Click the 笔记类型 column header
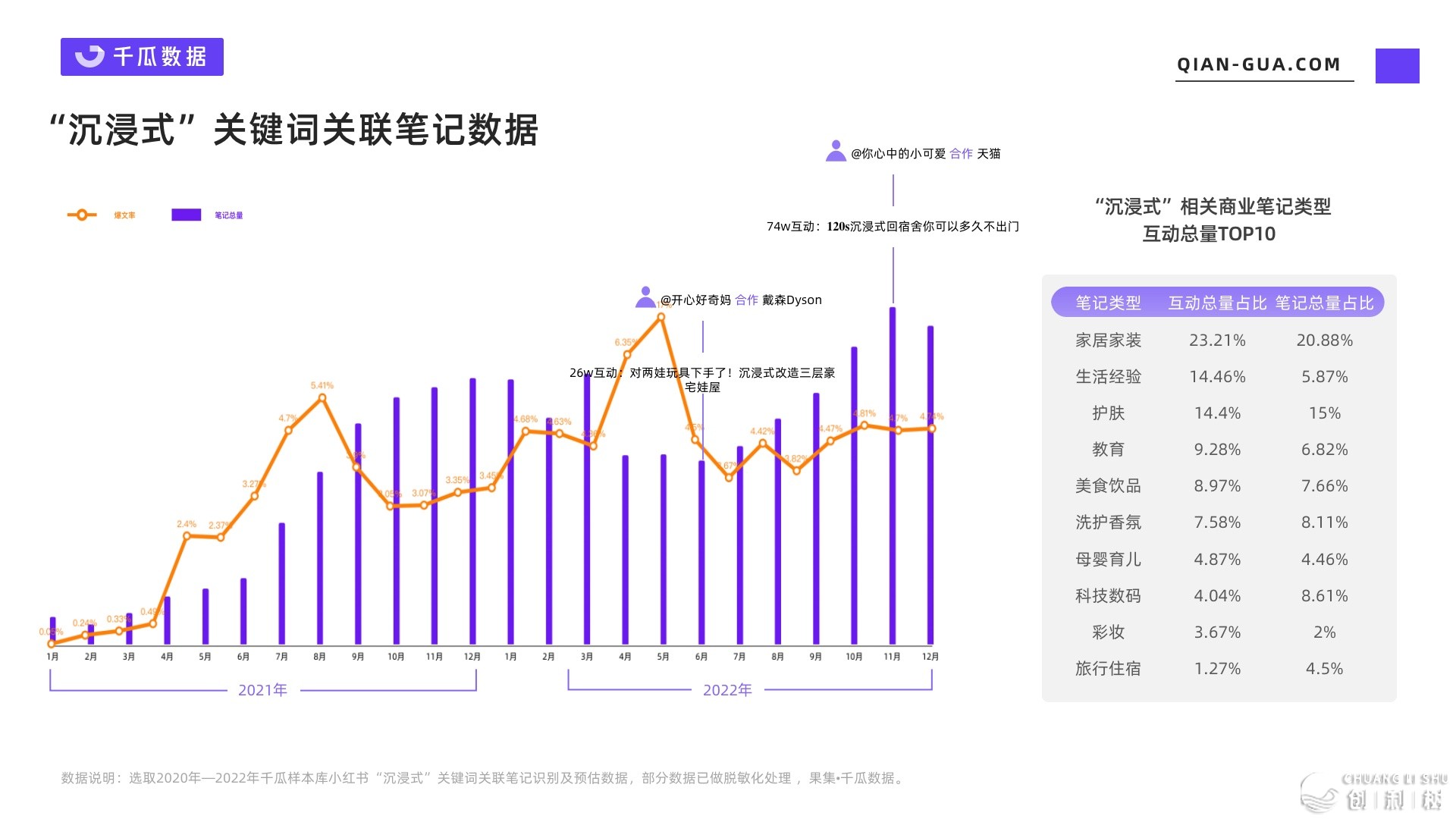Screen dimensions: 1456x819 [x=1108, y=303]
